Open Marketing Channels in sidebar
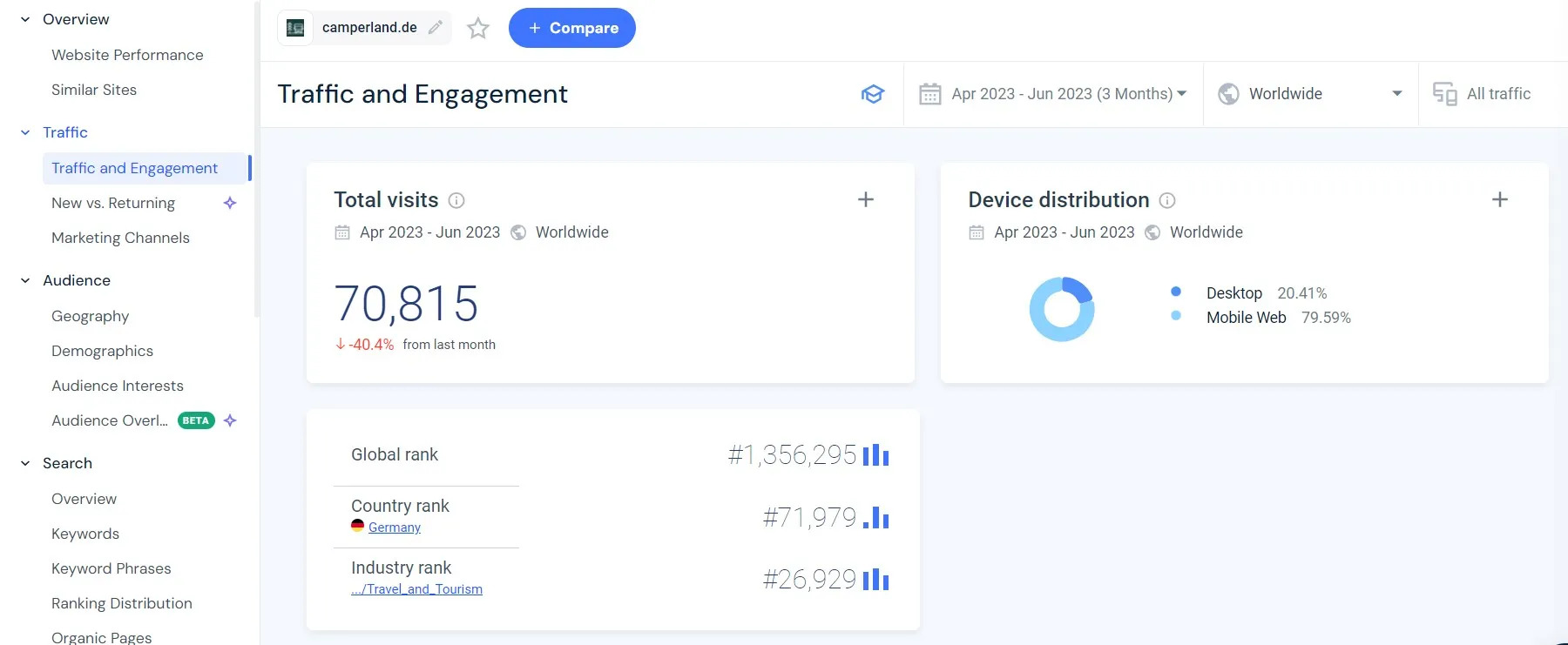Viewport: 1568px width, 645px height. pos(120,238)
